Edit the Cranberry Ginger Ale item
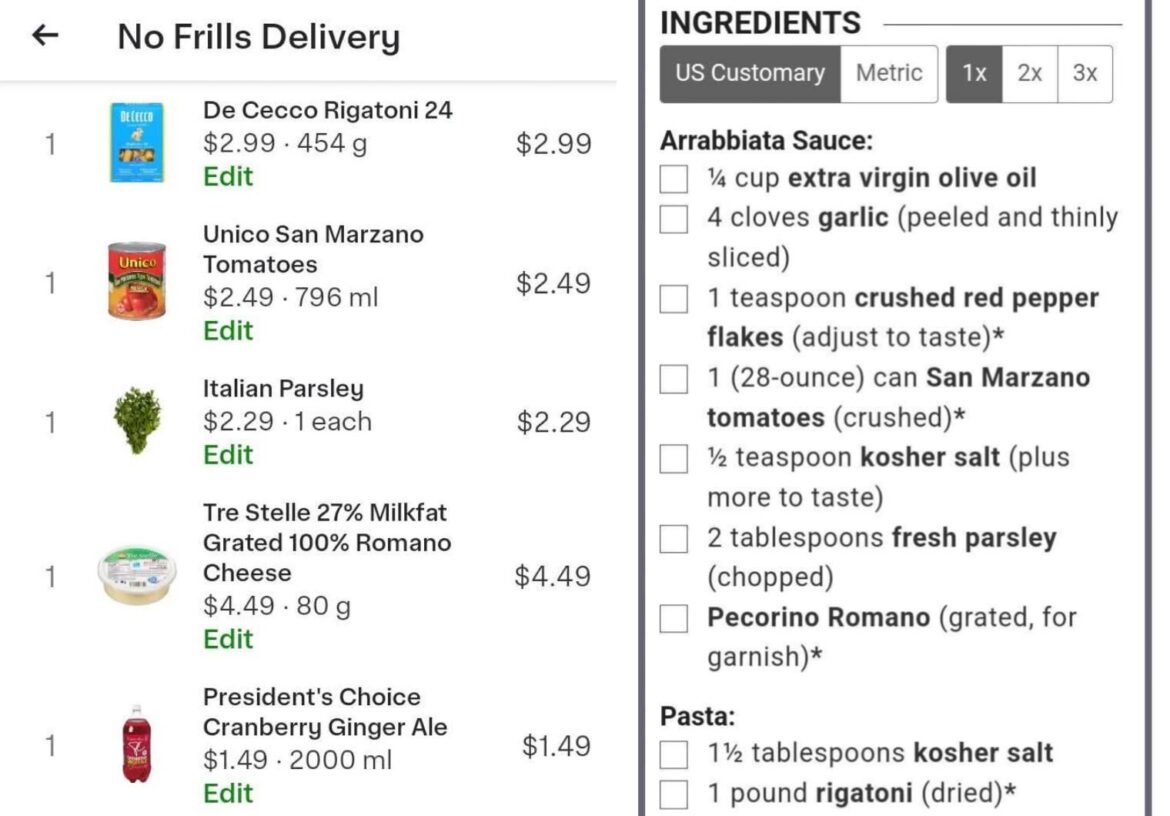Image resolution: width=1170 pixels, height=816 pixels. (228, 794)
